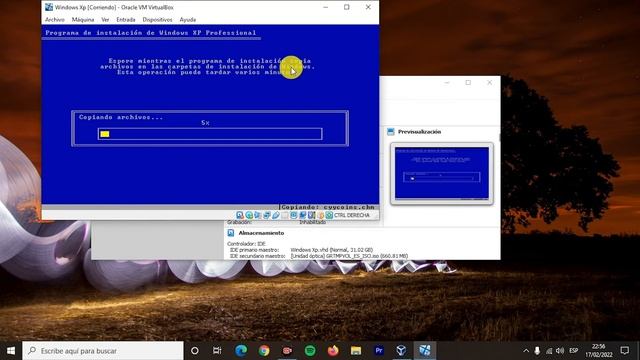Open the volume tray icon
This screenshot has height=360, width=640.
click(560, 351)
